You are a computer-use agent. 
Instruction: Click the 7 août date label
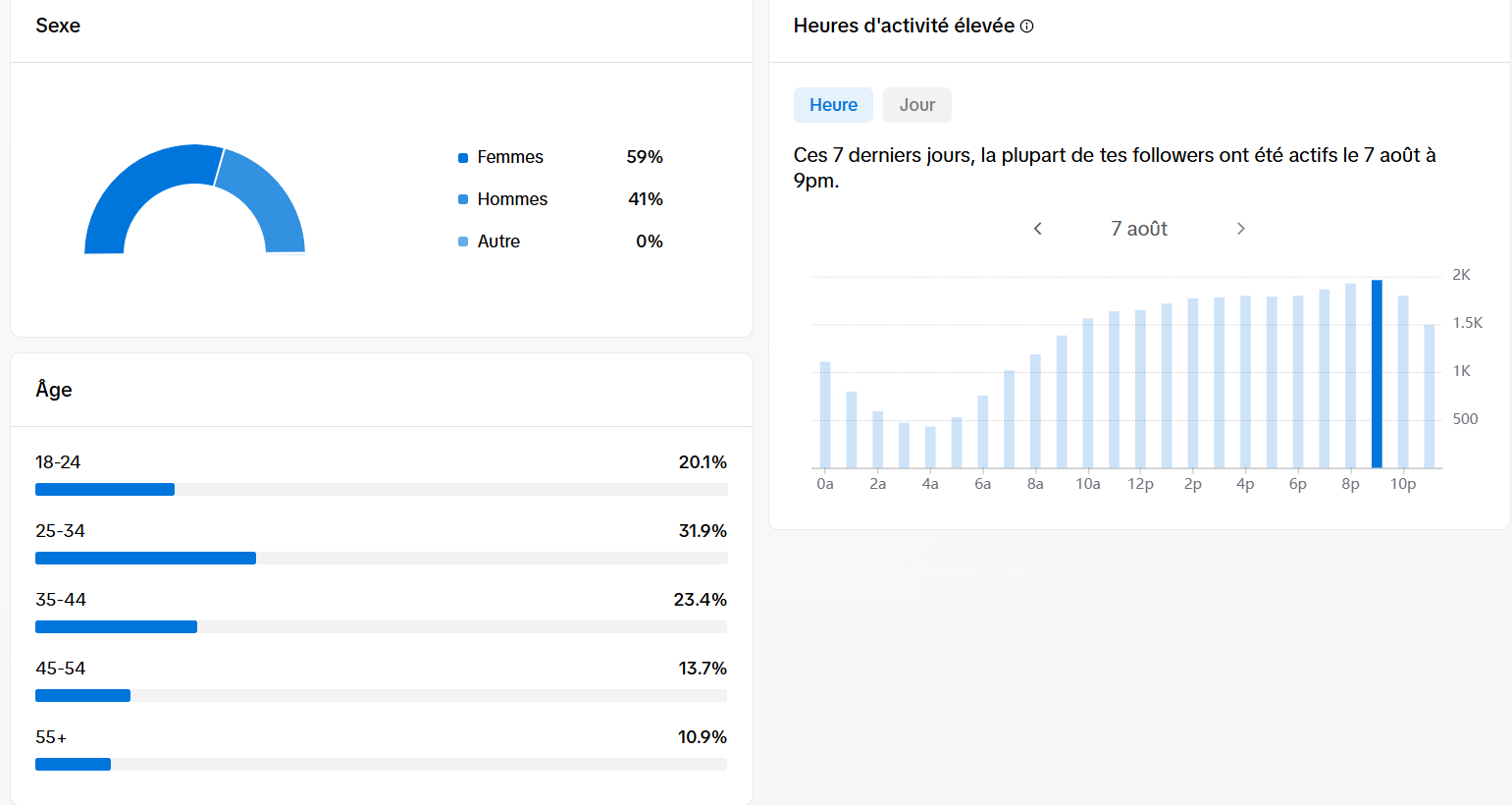click(1139, 229)
